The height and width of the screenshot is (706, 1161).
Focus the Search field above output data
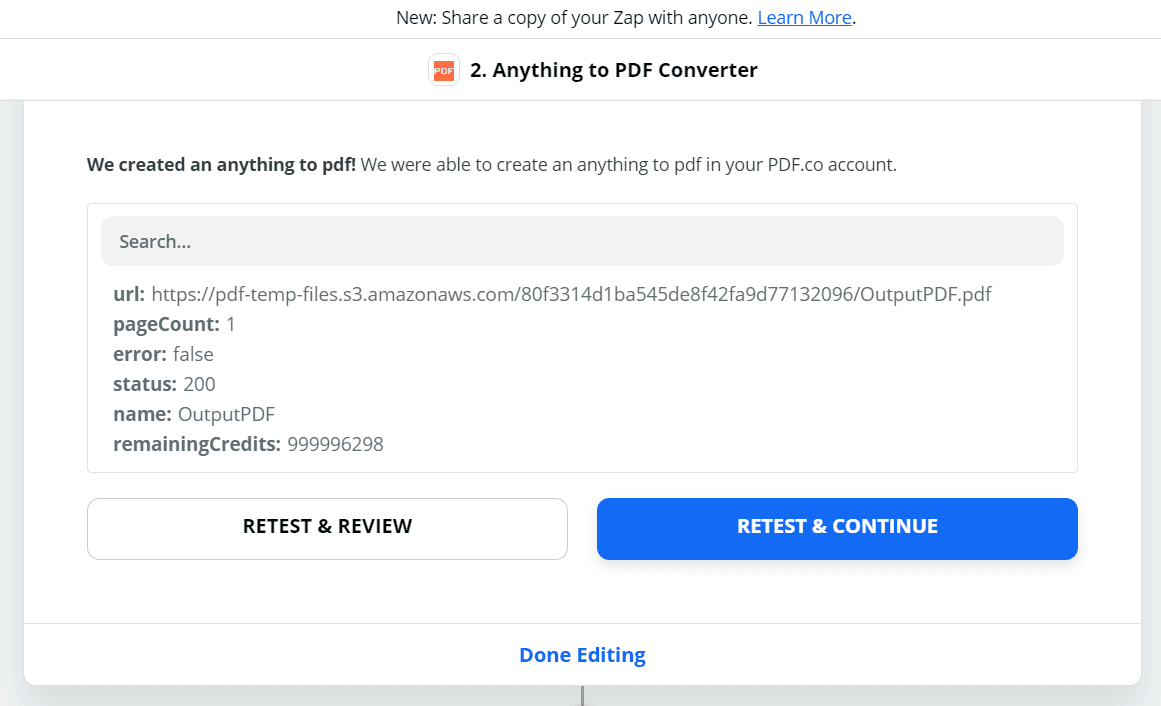pos(582,241)
